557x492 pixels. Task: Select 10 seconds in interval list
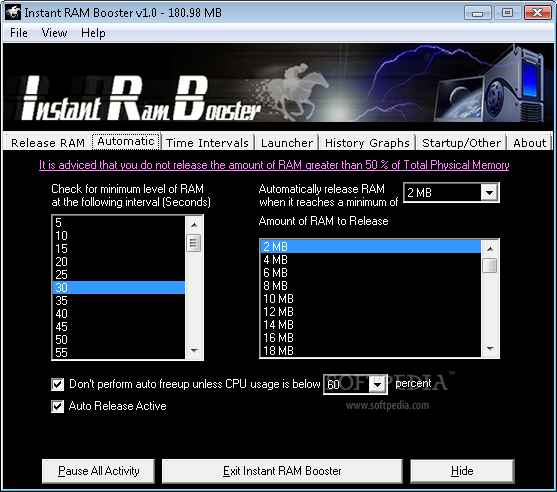[119, 236]
